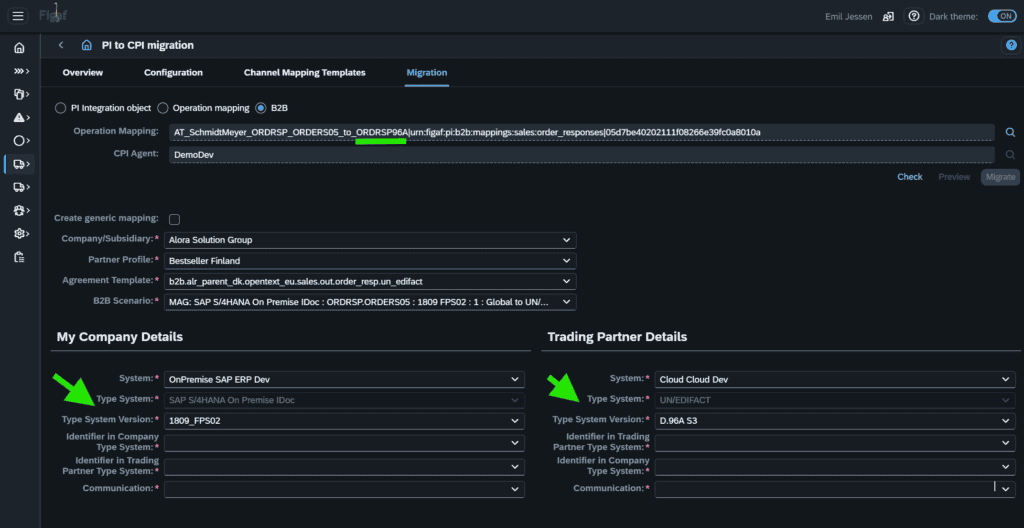Switch to Channel Mapping Templates tab

304,73
